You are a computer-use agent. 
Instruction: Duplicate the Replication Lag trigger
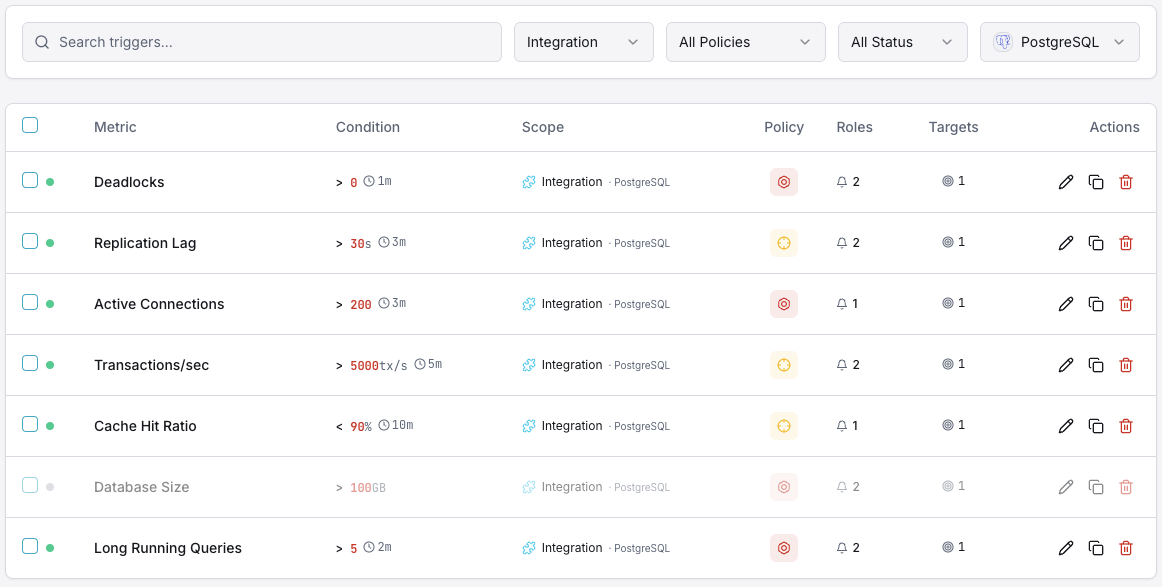[x=1096, y=243]
